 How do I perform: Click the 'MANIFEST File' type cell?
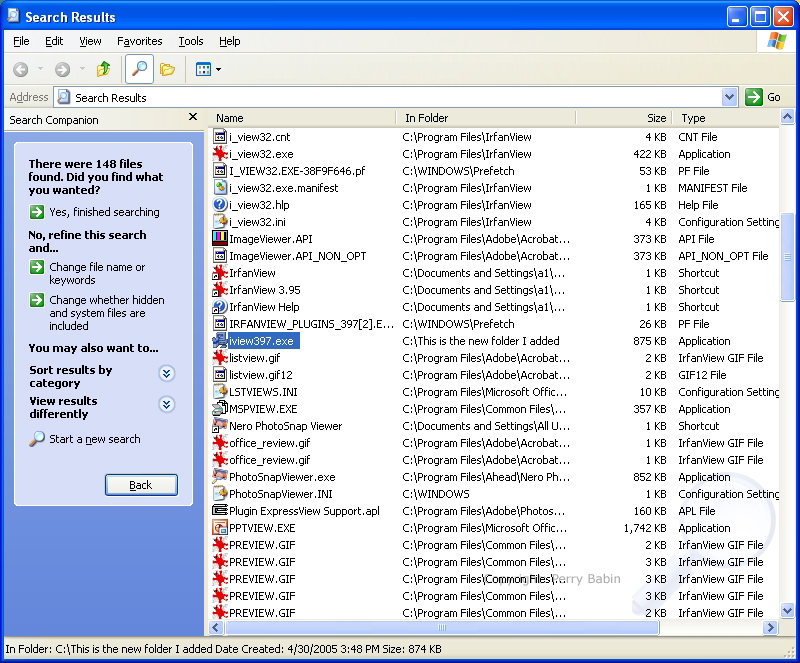[x=713, y=188]
